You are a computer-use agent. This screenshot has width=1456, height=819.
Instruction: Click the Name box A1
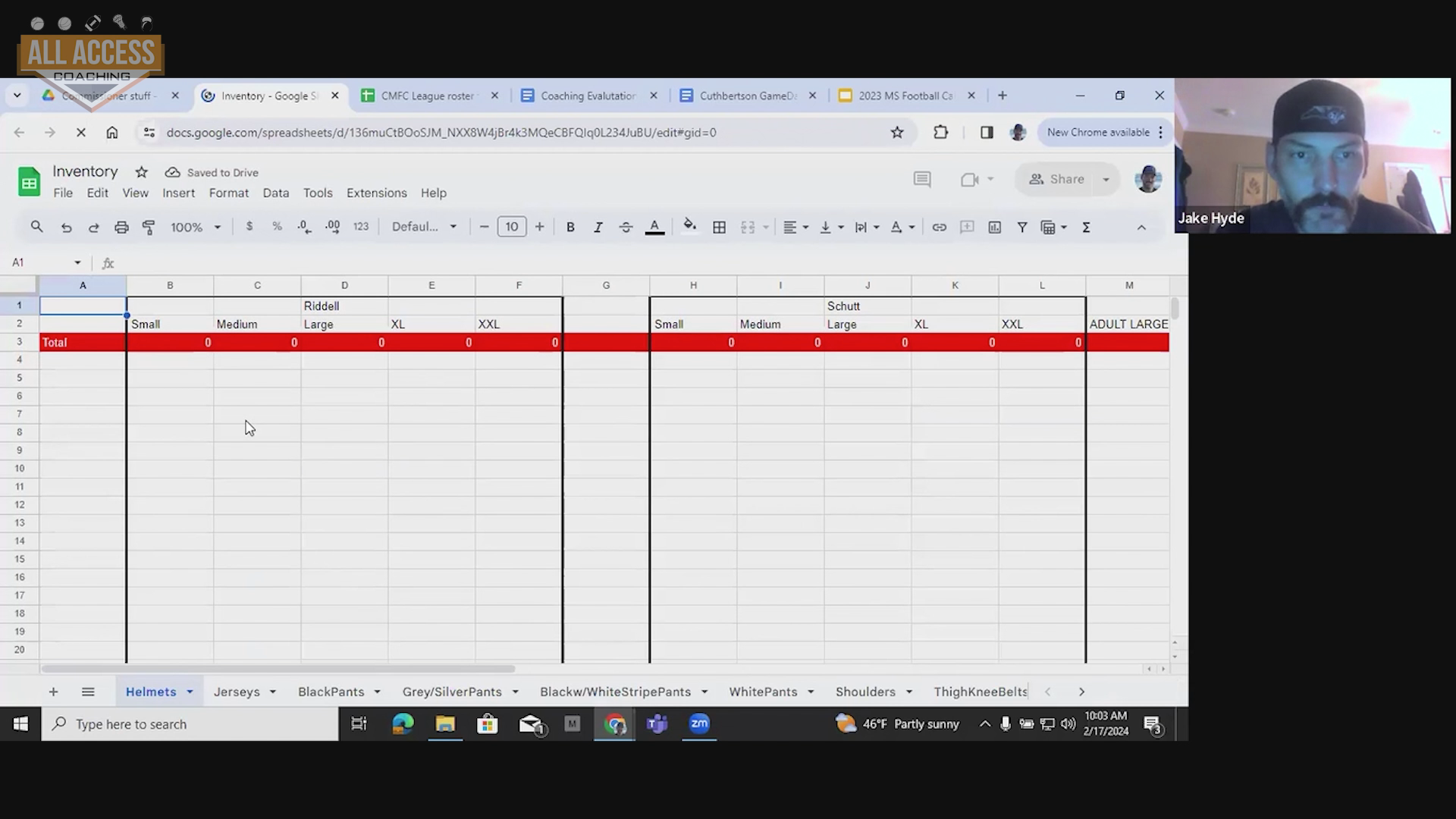tap(45, 262)
